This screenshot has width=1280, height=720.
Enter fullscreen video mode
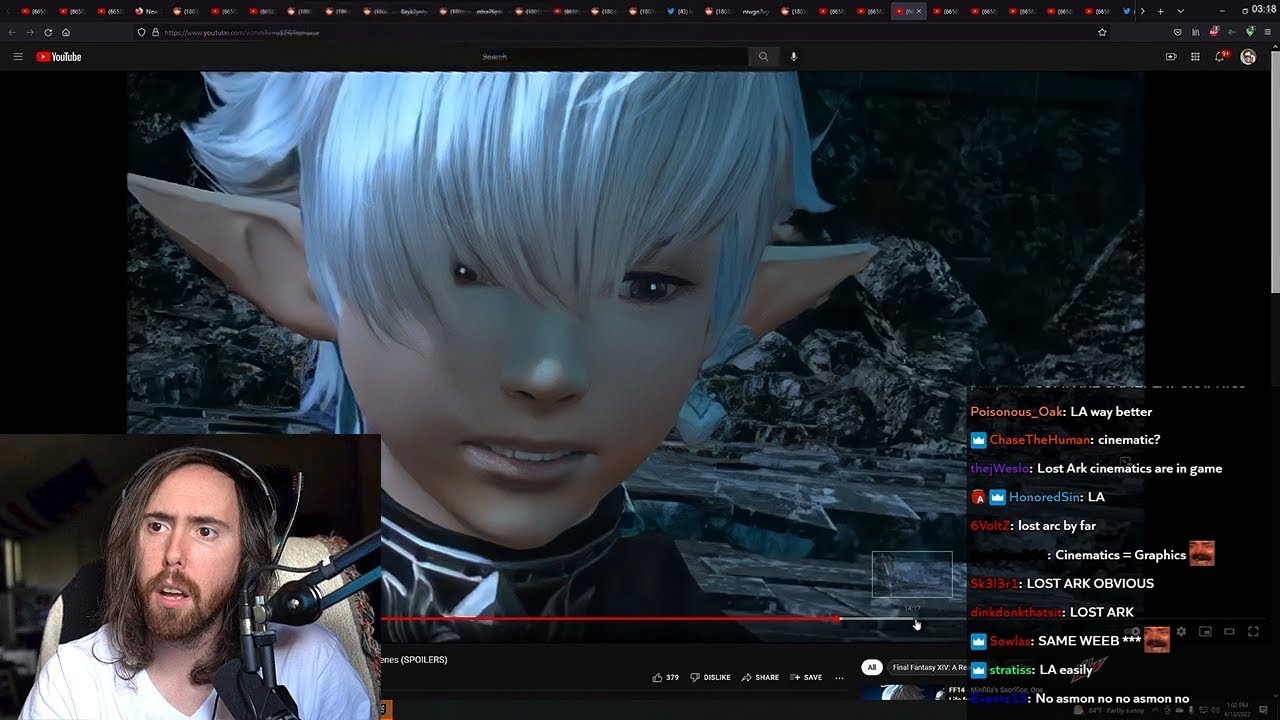point(1253,631)
